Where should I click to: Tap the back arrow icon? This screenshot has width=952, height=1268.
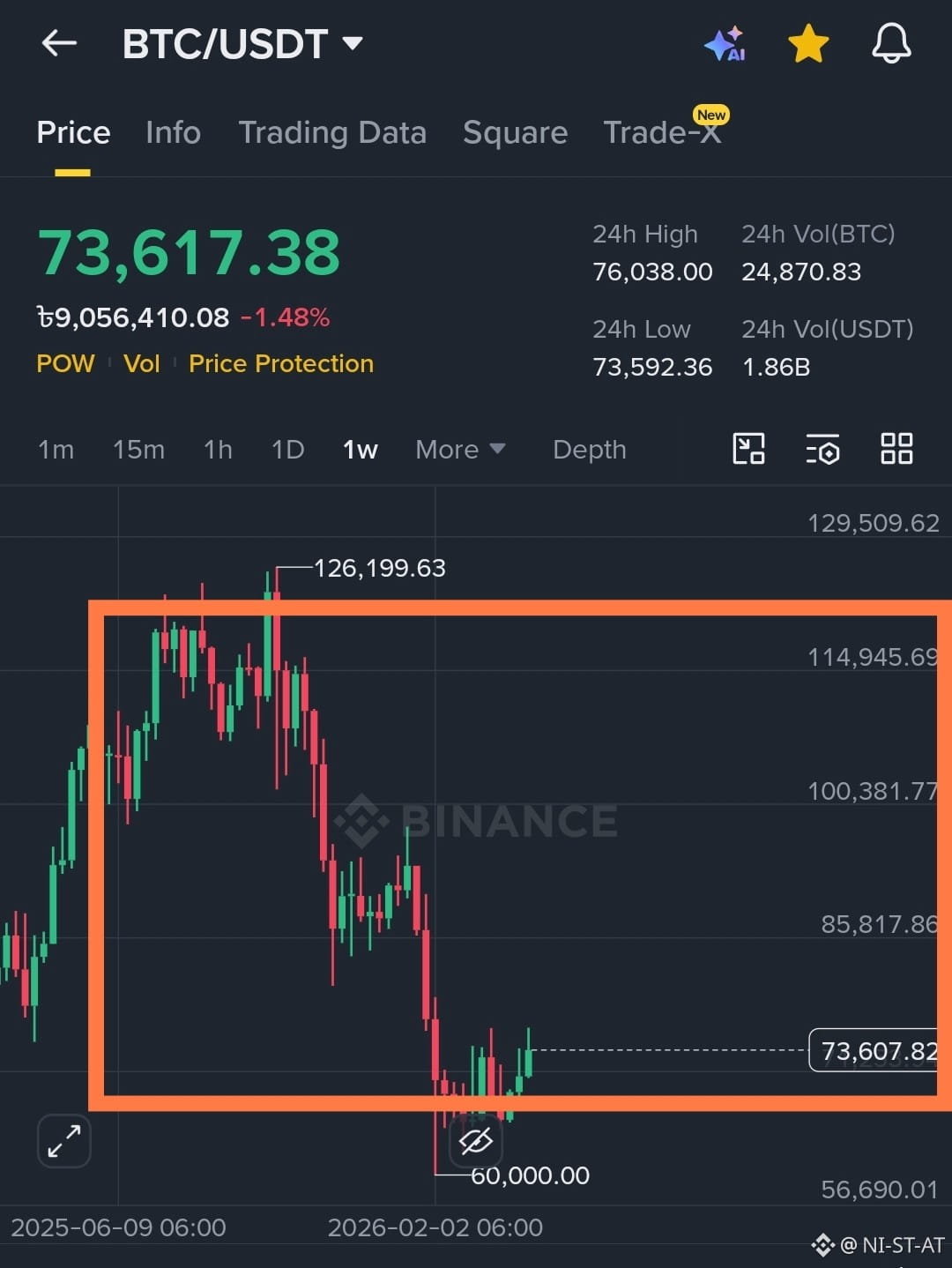(x=59, y=43)
